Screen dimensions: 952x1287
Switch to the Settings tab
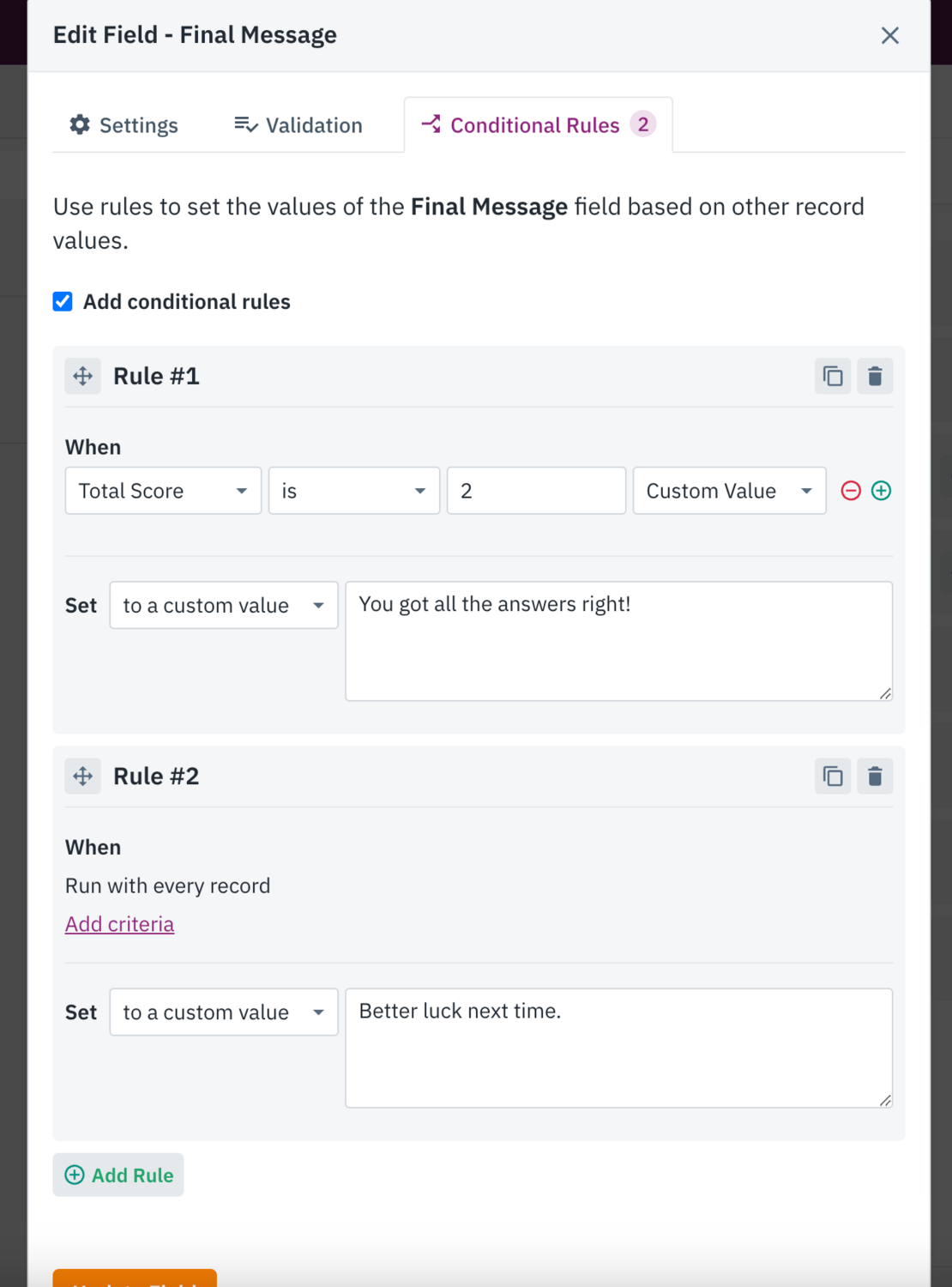pos(123,124)
